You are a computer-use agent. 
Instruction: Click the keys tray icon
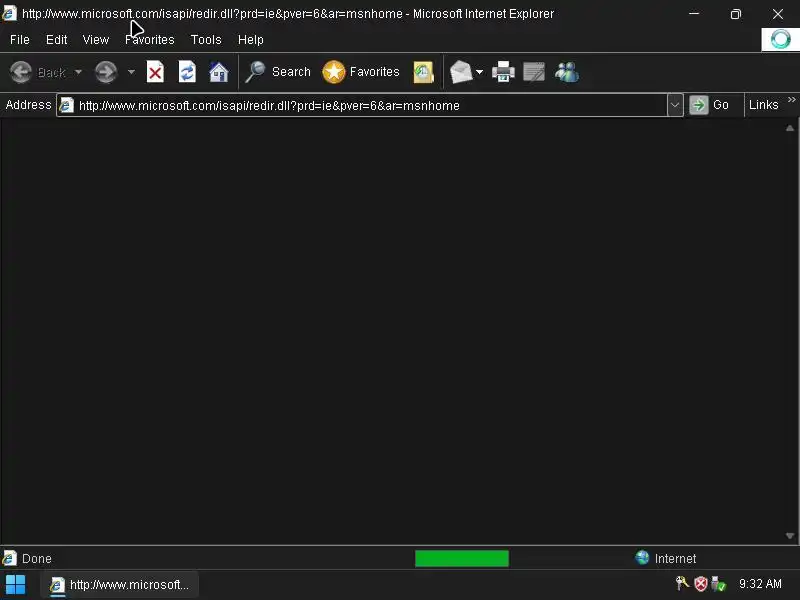click(682, 584)
